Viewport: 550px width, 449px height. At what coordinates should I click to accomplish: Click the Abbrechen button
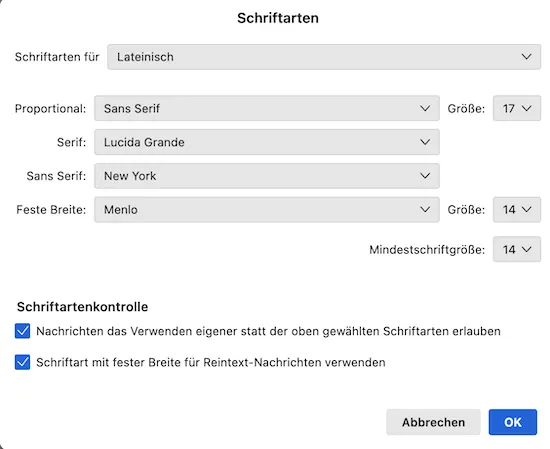(x=433, y=422)
